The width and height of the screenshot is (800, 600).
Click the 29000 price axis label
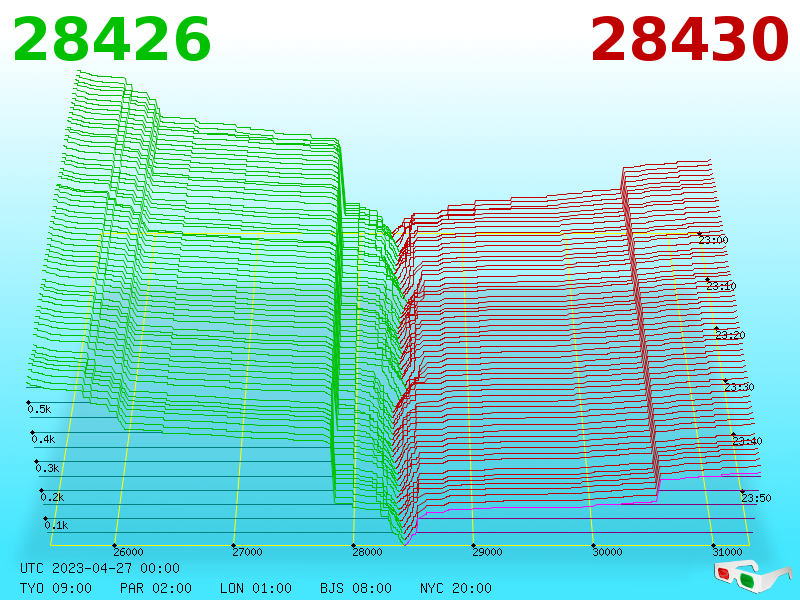pos(487,552)
